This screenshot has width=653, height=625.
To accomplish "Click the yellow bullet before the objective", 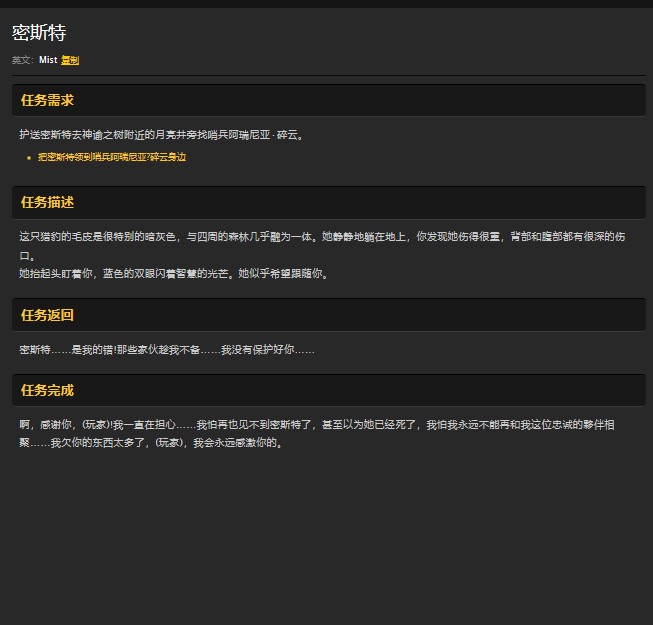I will tap(29, 158).
